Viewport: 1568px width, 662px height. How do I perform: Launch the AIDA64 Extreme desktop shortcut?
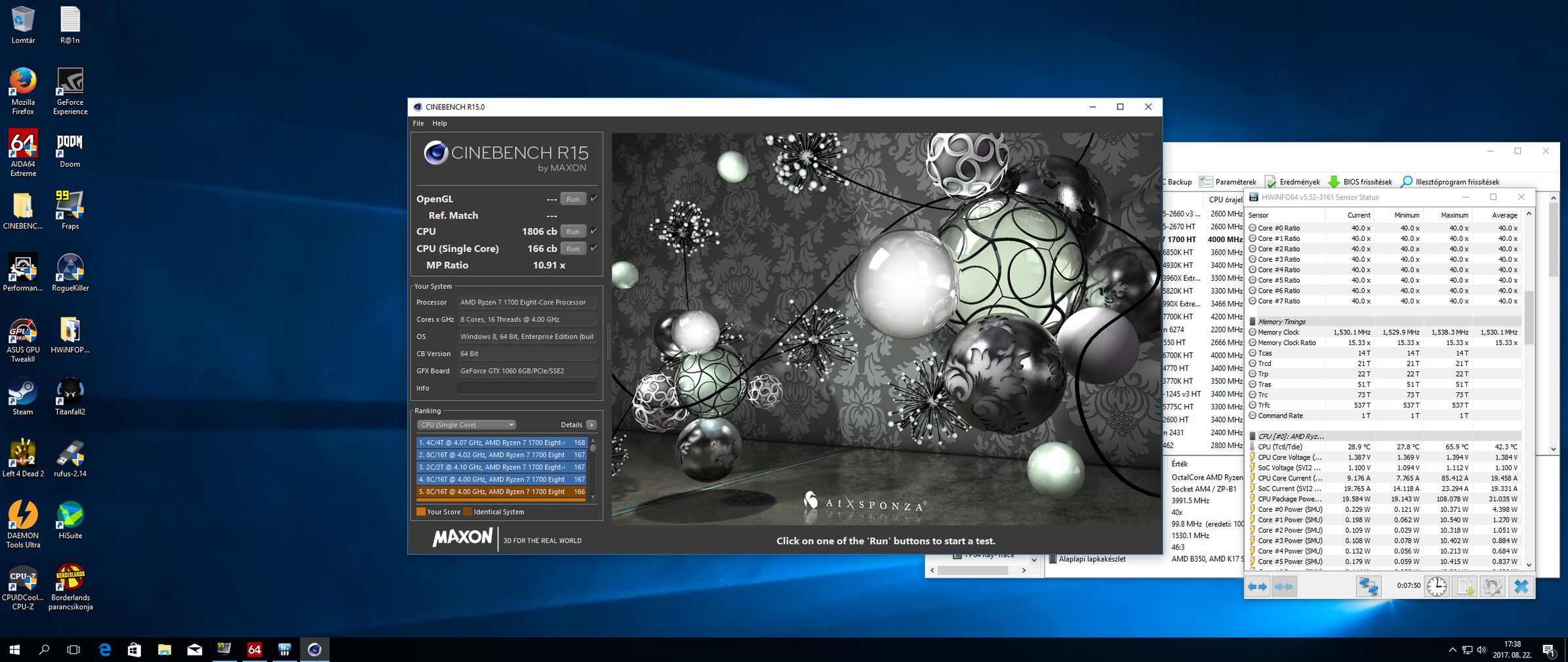23,153
